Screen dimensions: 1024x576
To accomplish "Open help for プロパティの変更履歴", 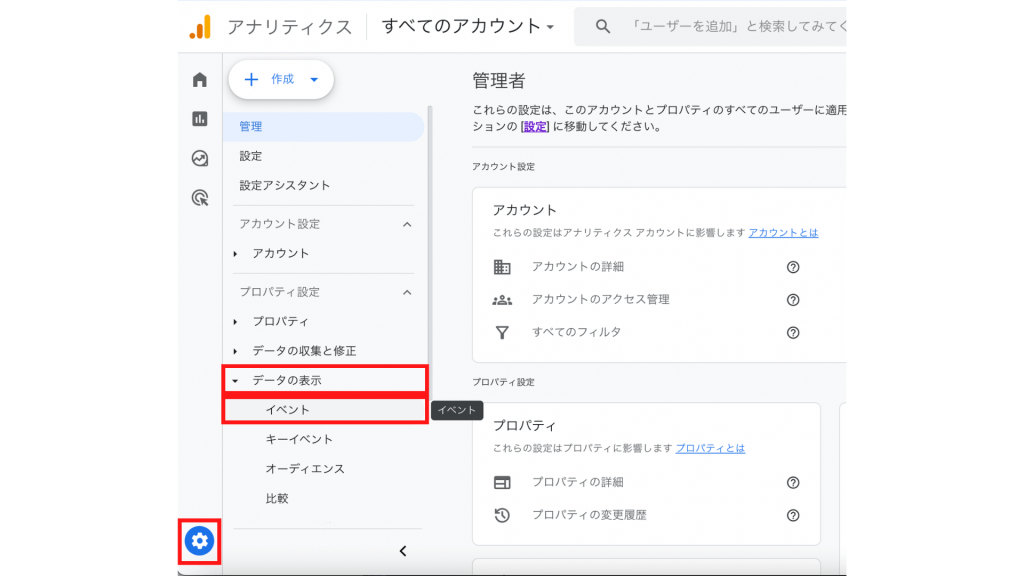I will 793,515.
